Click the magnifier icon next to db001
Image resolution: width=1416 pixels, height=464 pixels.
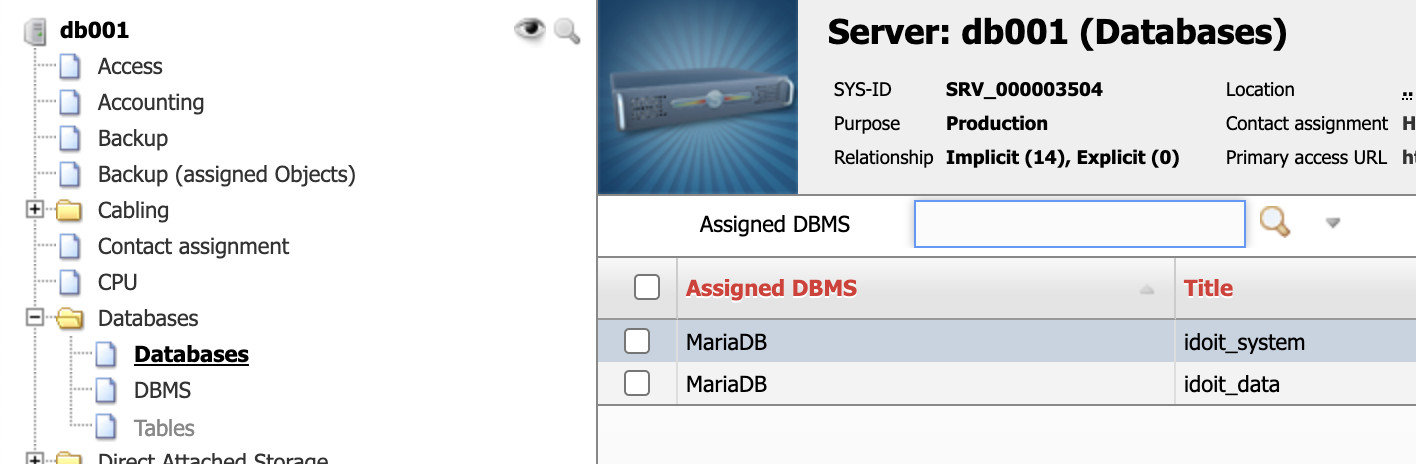[567, 31]
